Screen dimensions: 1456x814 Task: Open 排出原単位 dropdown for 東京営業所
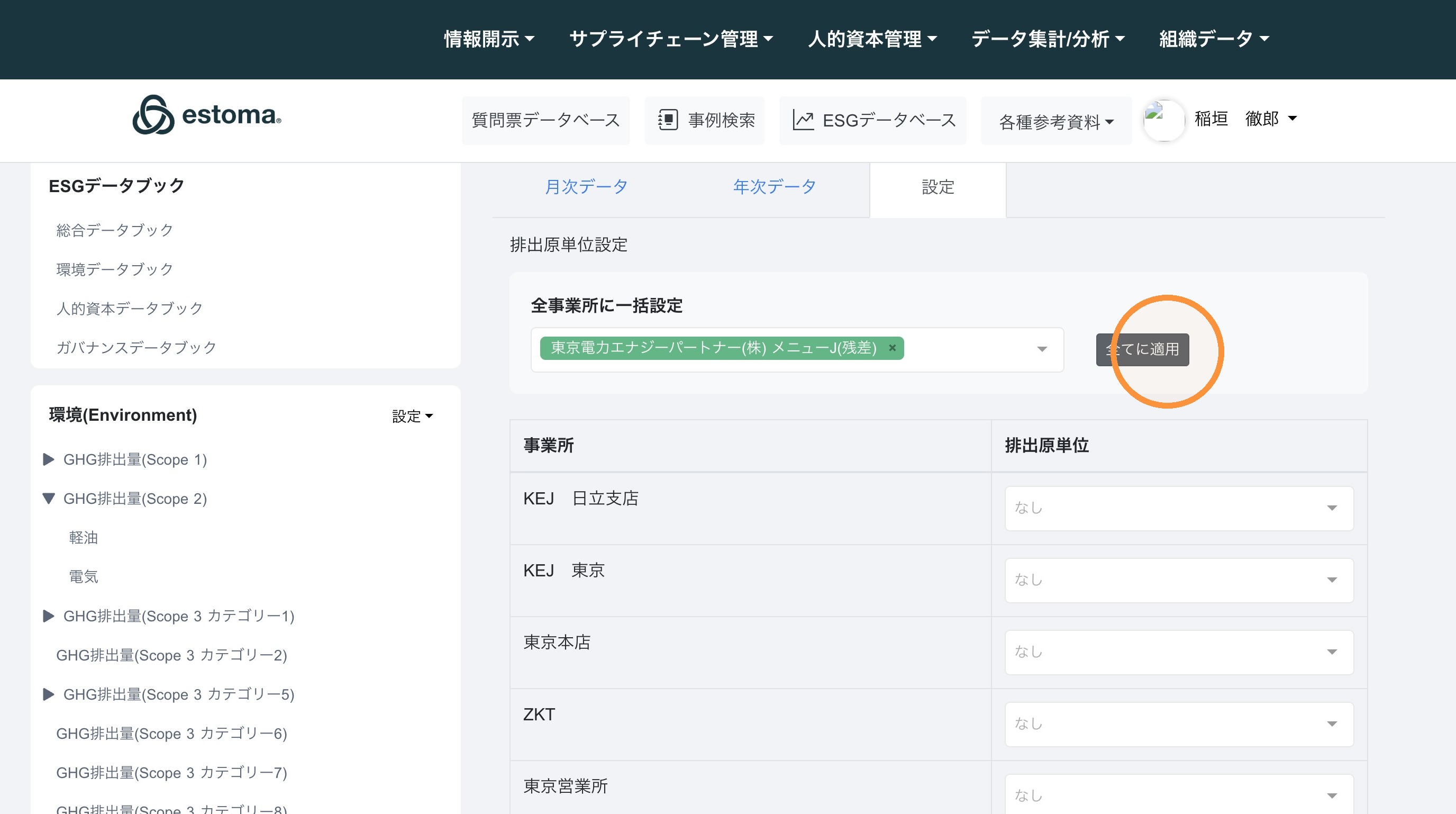[x=1179, y=794]
